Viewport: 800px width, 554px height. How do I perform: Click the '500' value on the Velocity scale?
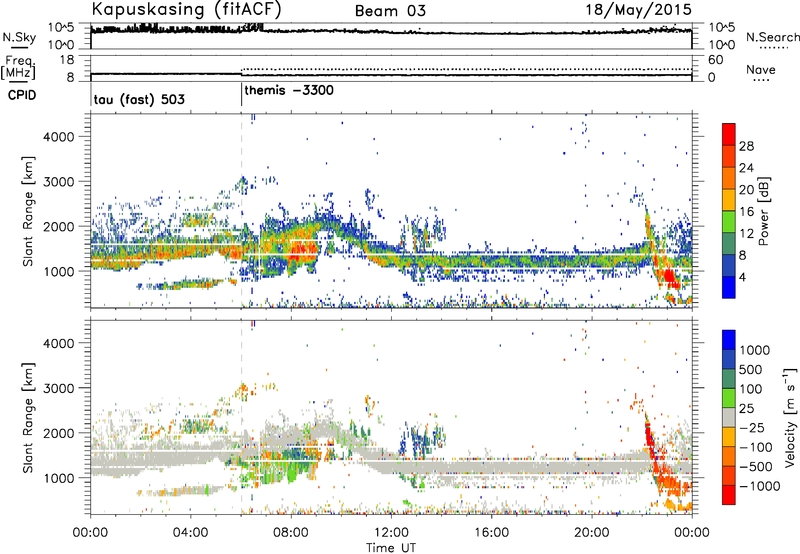point(753,369)
